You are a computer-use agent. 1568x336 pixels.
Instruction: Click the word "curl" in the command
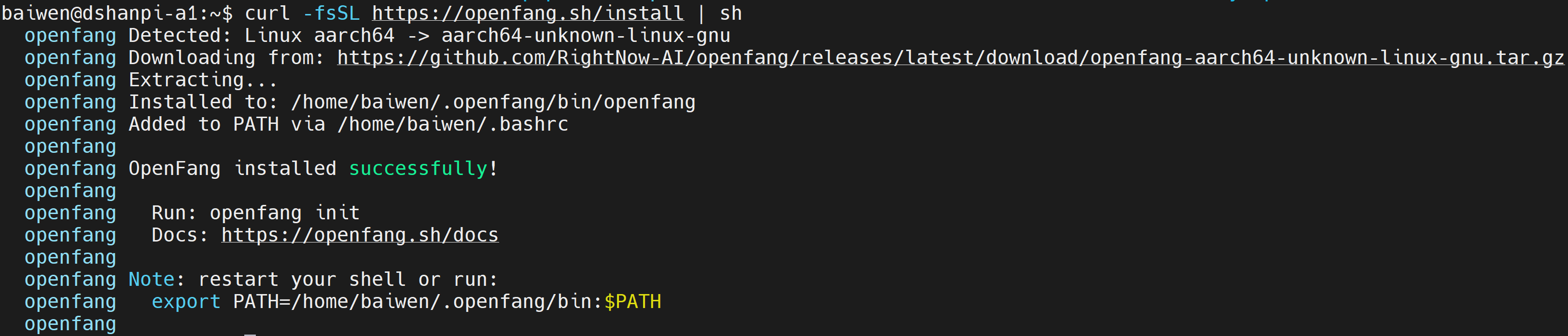pyautogui.click(x=267, y=13)
